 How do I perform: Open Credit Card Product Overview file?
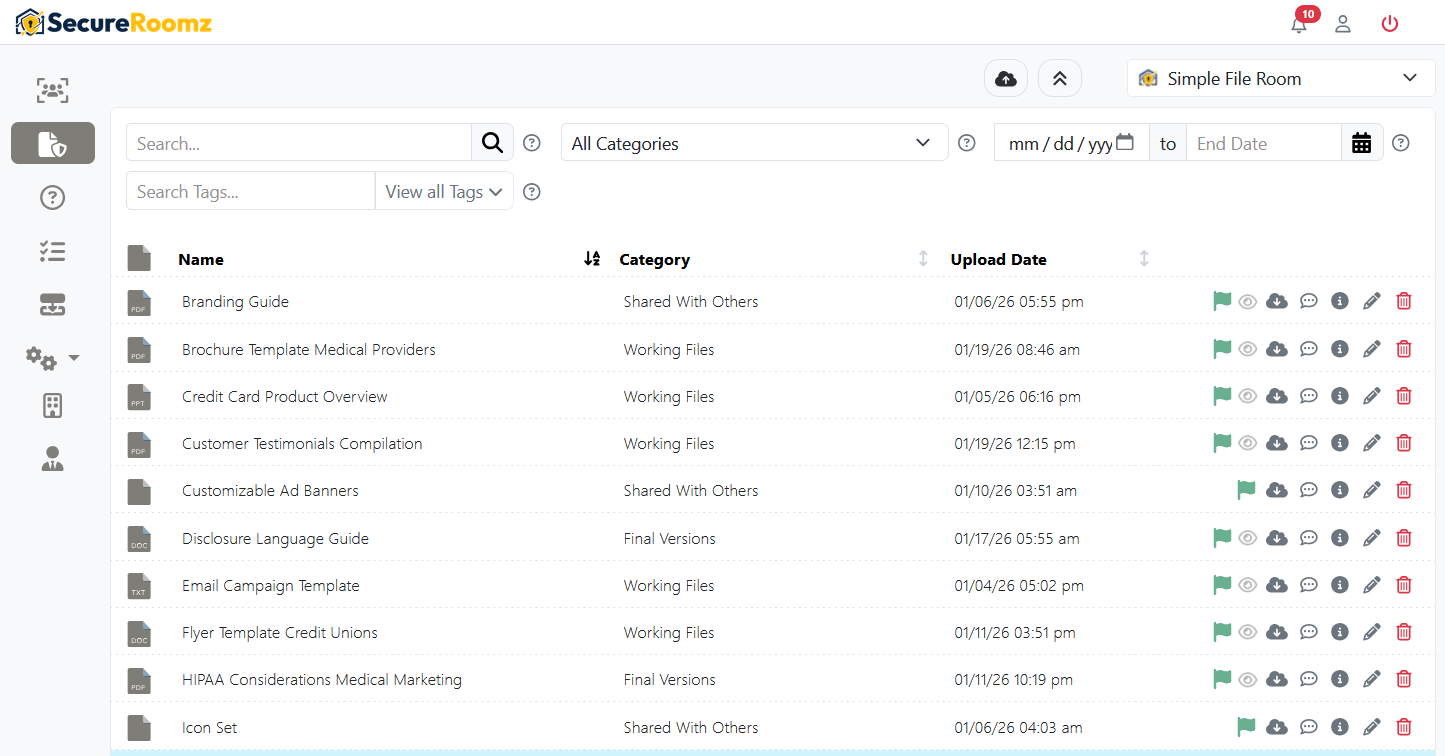click(285, 396)
